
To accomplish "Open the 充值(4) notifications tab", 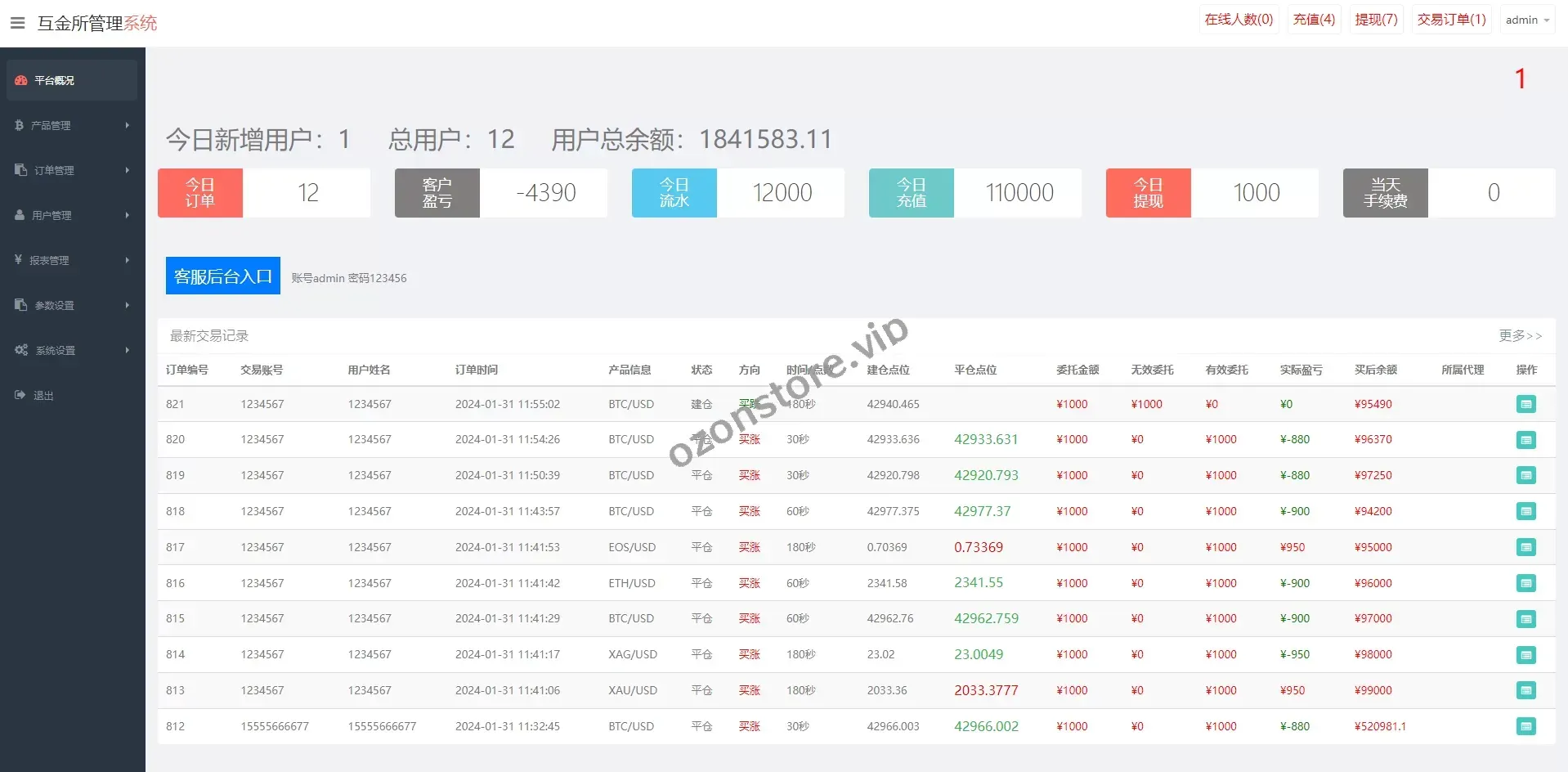I will 1314,20.
